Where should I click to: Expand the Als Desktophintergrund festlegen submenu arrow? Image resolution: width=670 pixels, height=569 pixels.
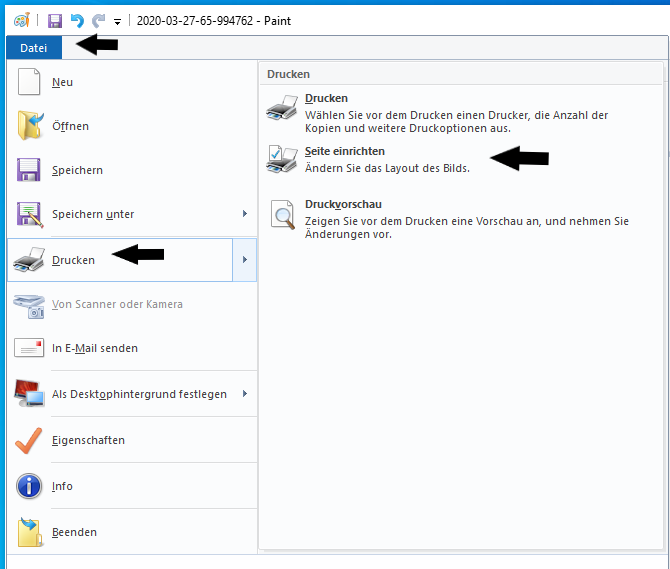(245, 393)
